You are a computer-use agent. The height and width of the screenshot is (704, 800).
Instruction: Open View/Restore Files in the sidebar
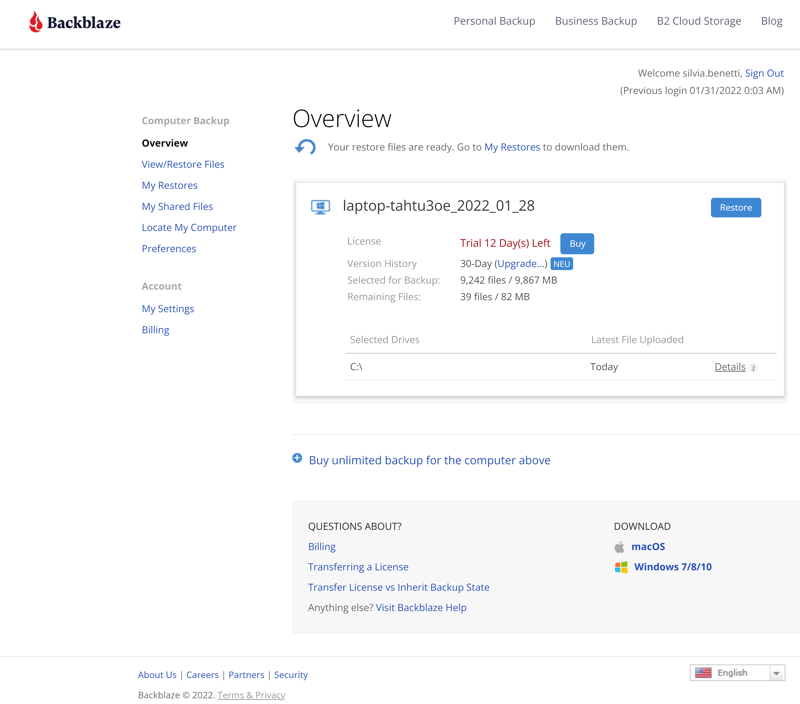[183, 164]
